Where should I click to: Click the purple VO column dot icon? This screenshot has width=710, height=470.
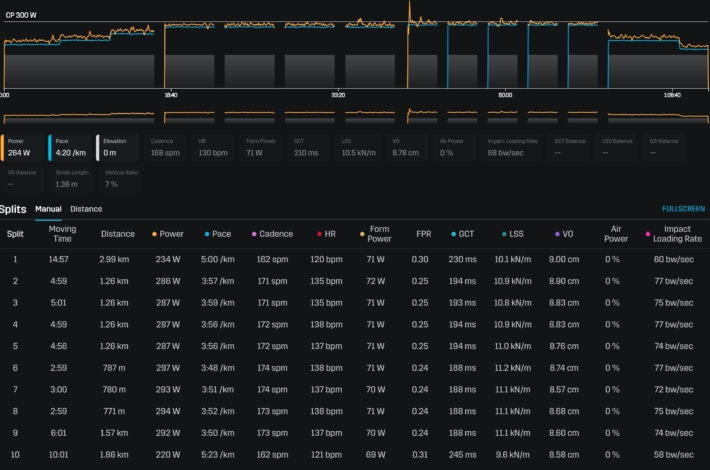(x=557, y=234)
